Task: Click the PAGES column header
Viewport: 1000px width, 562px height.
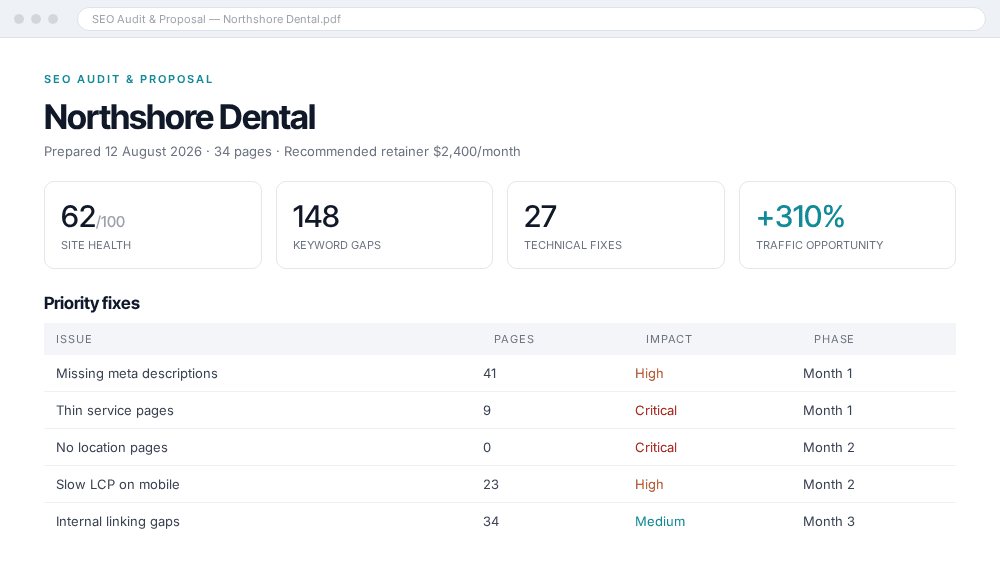Action: [x=514, y=339]
